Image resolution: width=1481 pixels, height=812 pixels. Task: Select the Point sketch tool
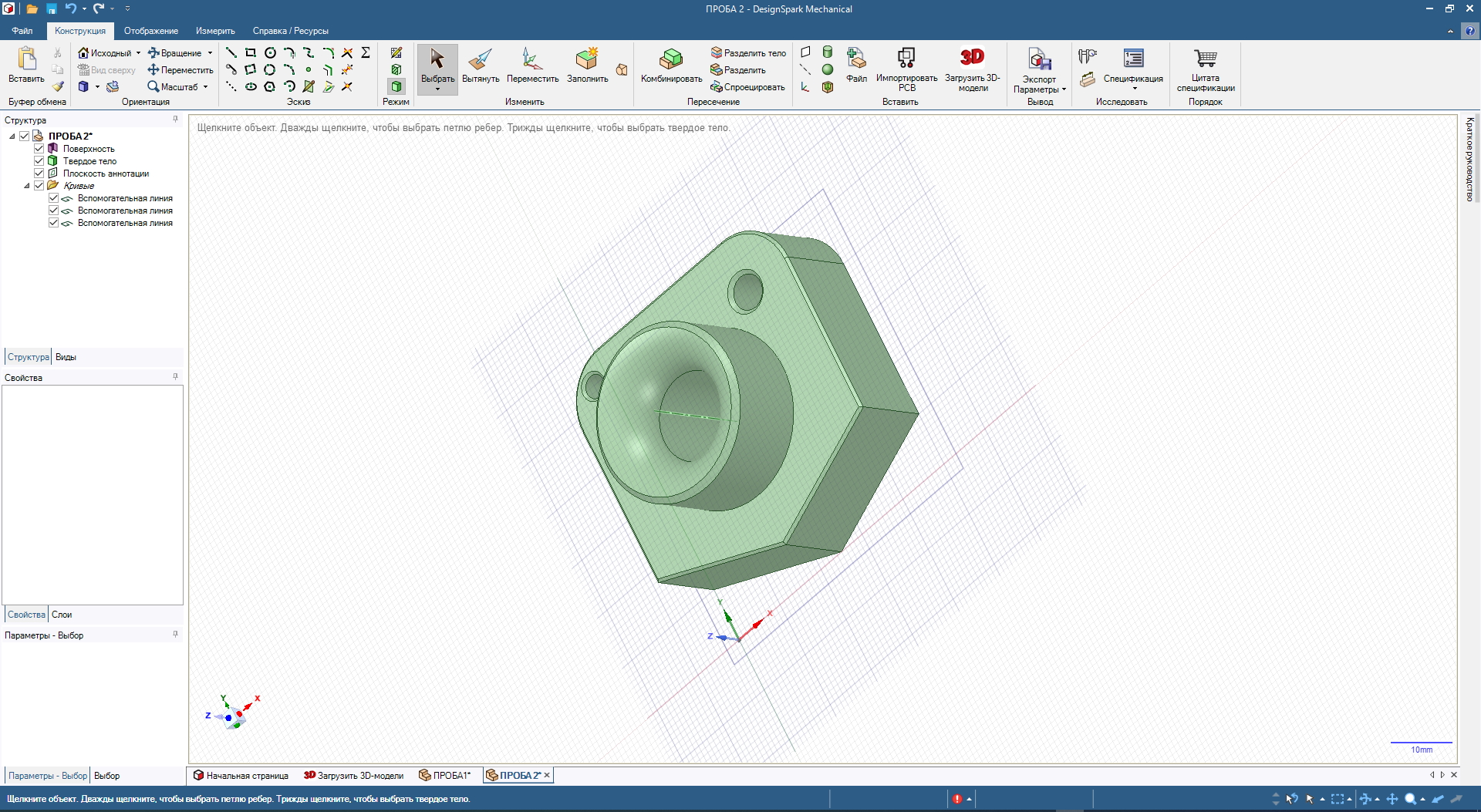click(309, 69)
